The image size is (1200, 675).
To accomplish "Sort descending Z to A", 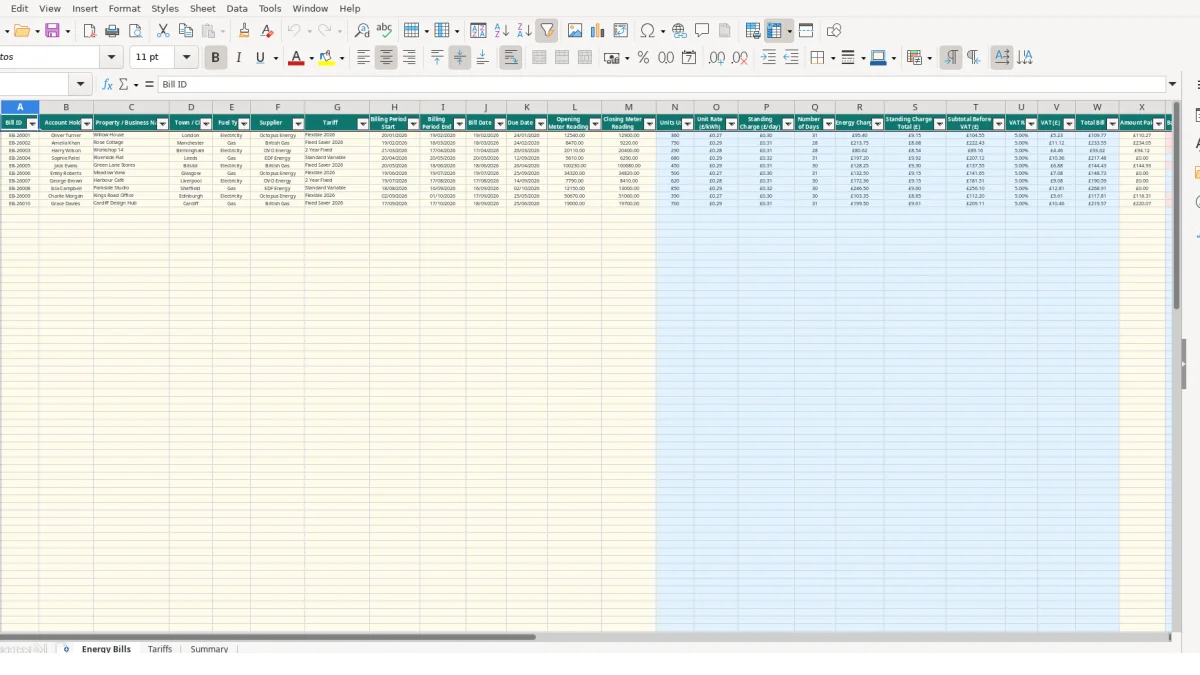I will 524,31.
